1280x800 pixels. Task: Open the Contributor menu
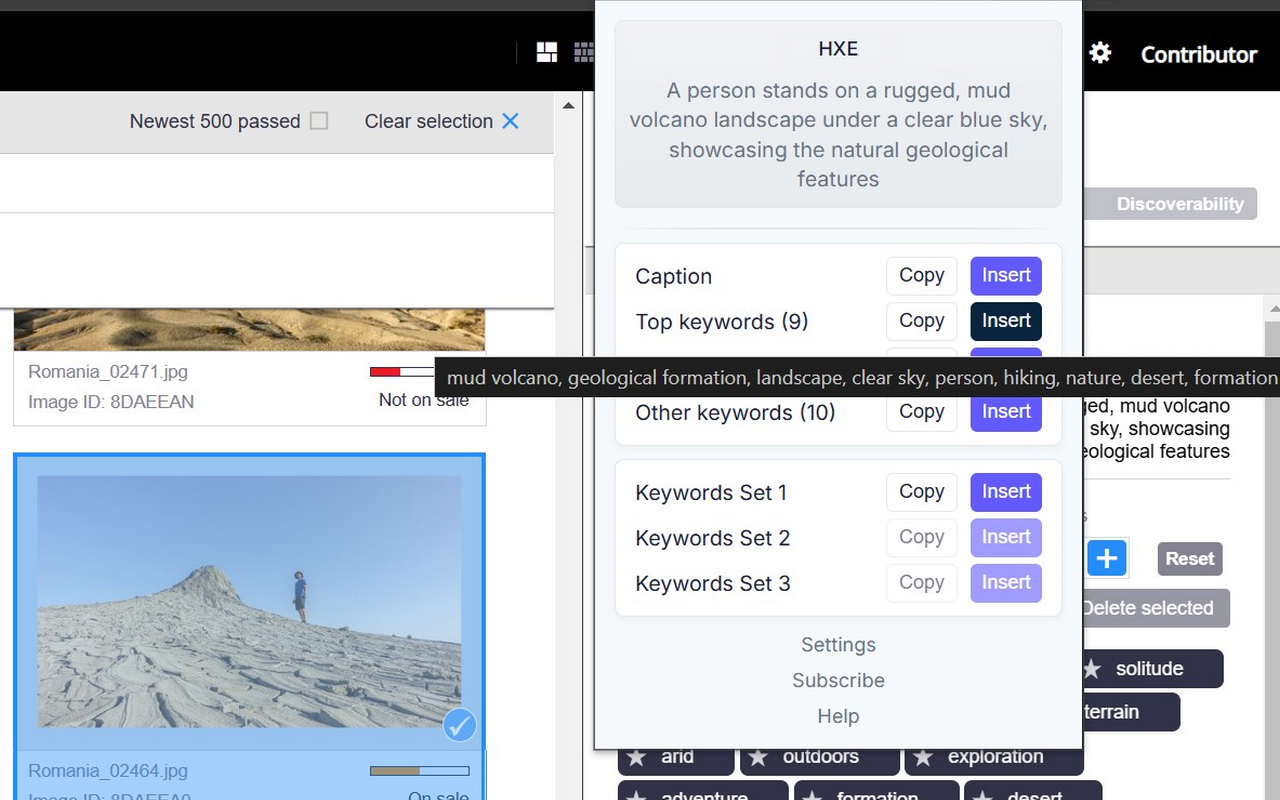click(x=1198, y=54)
